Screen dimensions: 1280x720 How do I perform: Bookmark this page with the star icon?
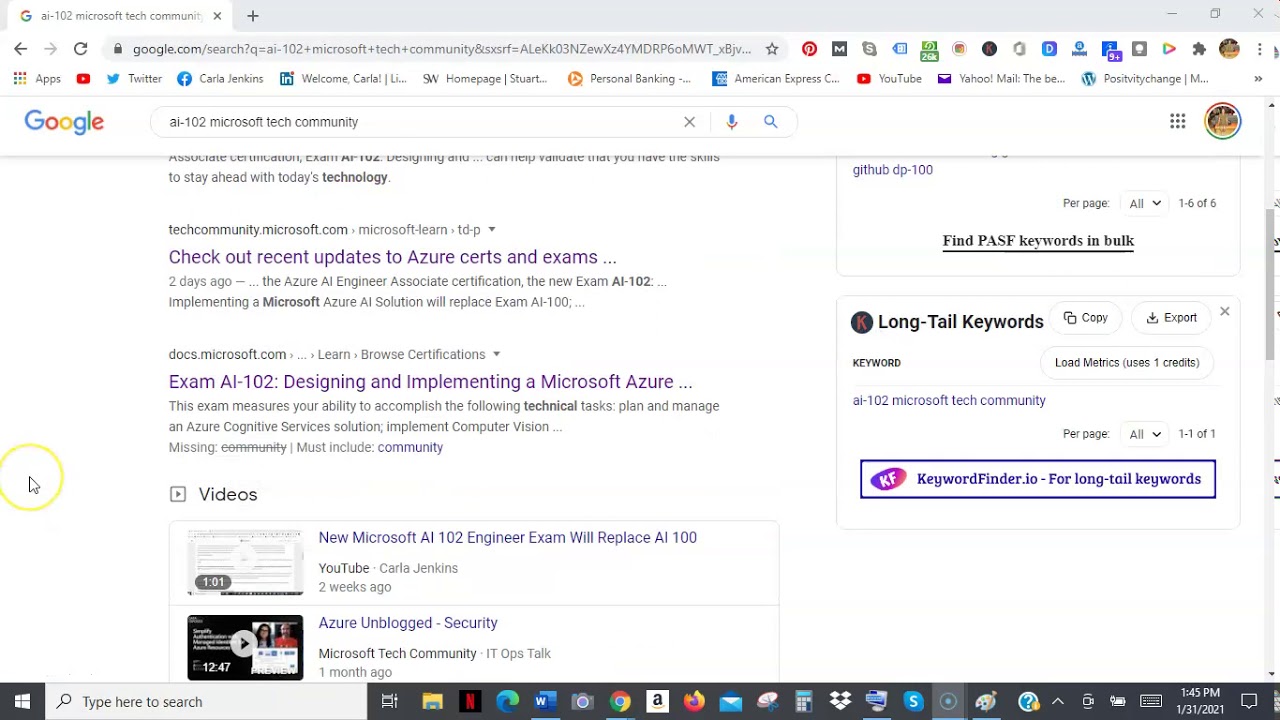pyautogui.click(x=772, y=49)
